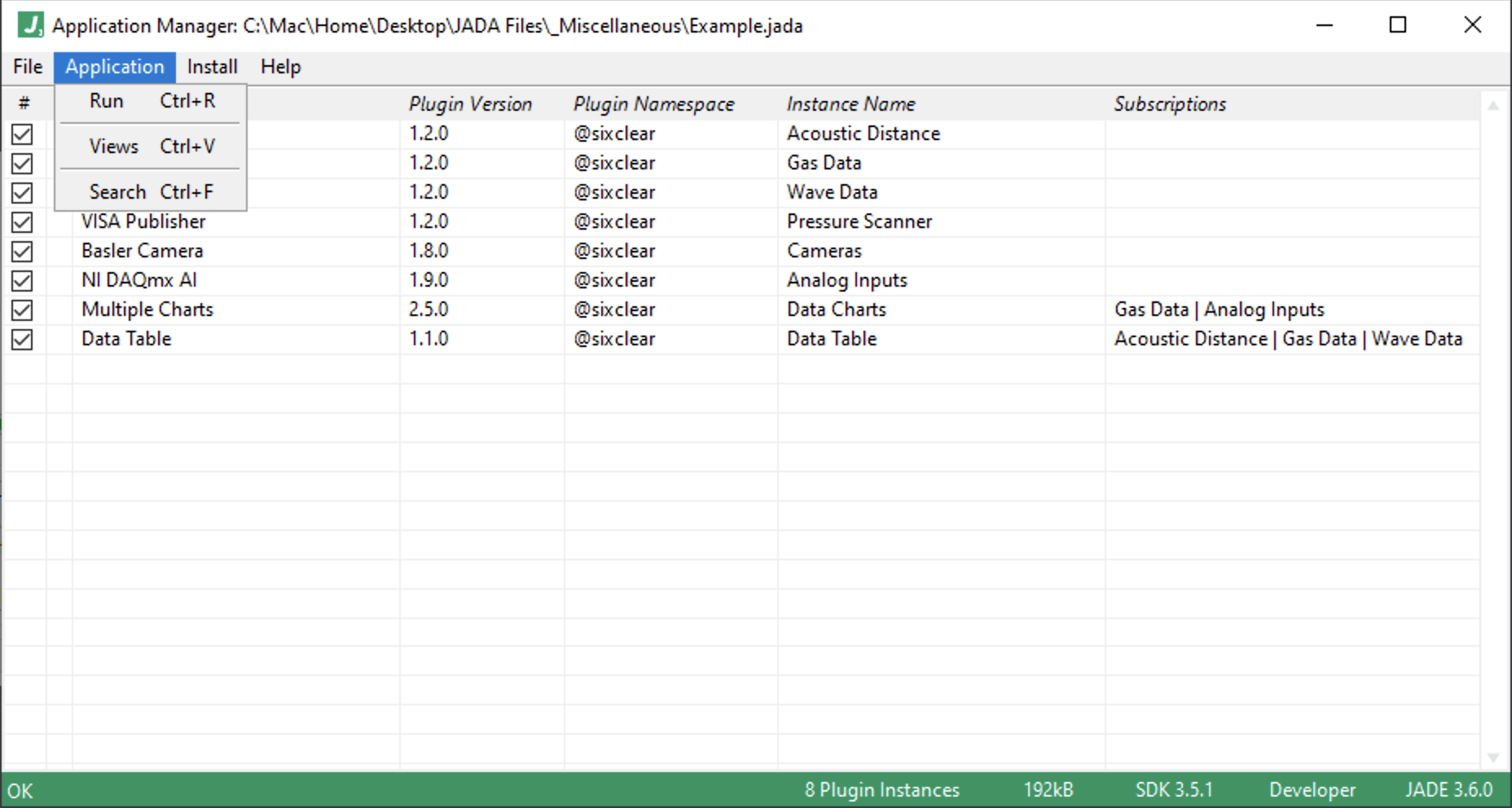The width and height of the screenshot is (1512, 808).
Task: Uncheck the Acoustic Distance row checkbox
Action: tap(22, 134)
